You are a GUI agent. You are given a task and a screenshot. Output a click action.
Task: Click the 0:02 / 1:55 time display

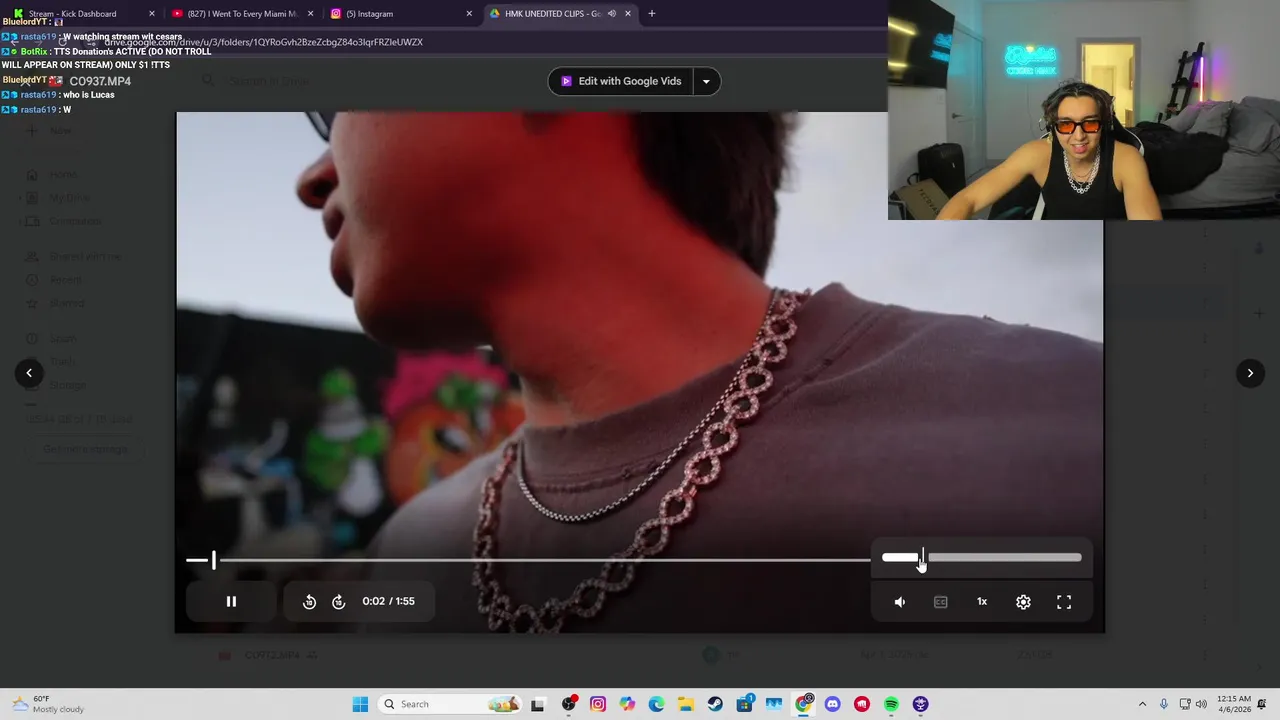click(x=388, y=601)
